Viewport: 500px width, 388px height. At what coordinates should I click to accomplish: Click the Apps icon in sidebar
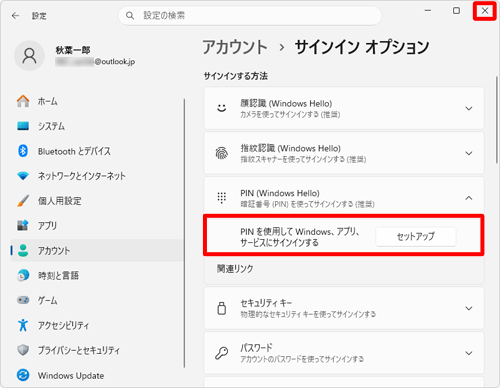[23, 225]
